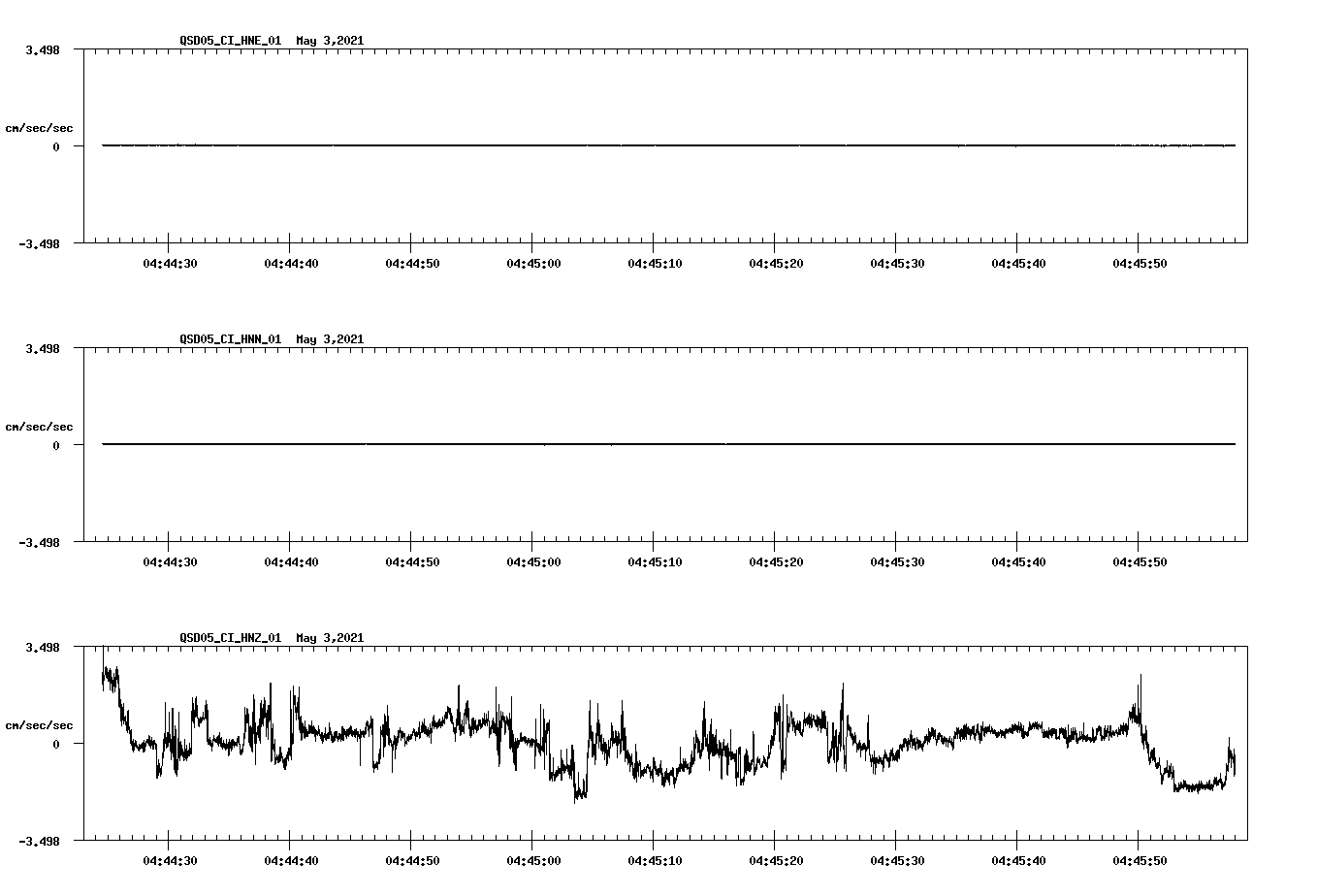Select the 04:45:50 time tick label on HNN axis
The height and width of the screenshot is (896, 1317).
[x=1140, y=560]
